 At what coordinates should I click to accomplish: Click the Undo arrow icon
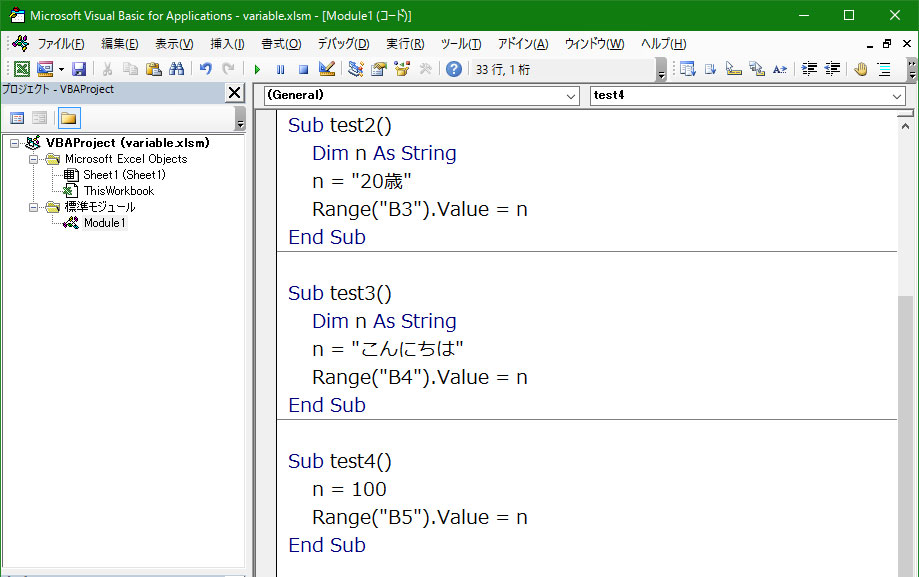[x=205, y=69]
